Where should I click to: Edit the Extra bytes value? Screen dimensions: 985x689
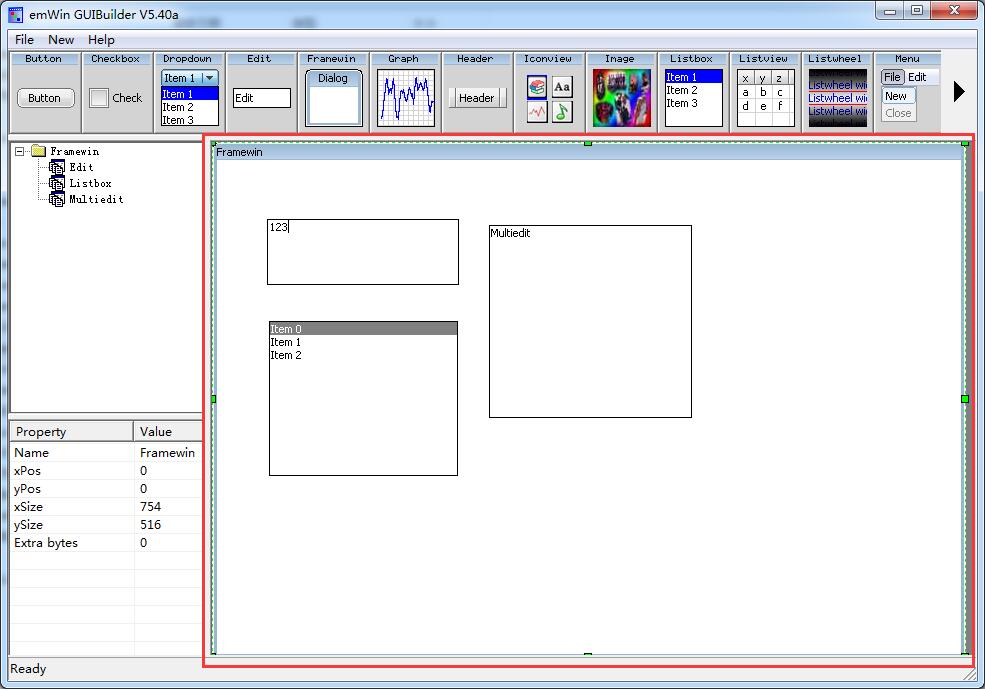coord(168,543)
